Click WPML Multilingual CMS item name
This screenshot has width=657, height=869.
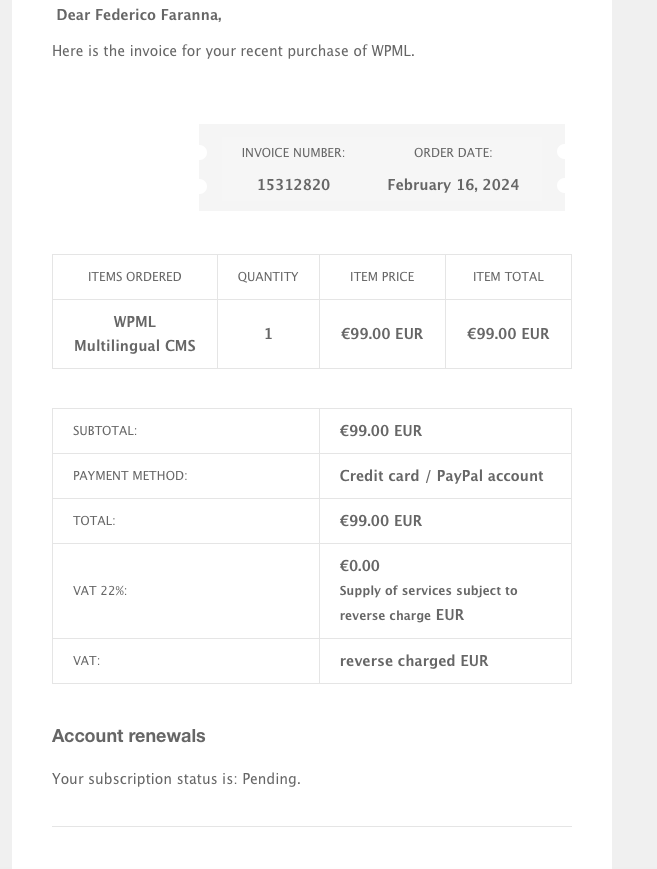(135, 334)
